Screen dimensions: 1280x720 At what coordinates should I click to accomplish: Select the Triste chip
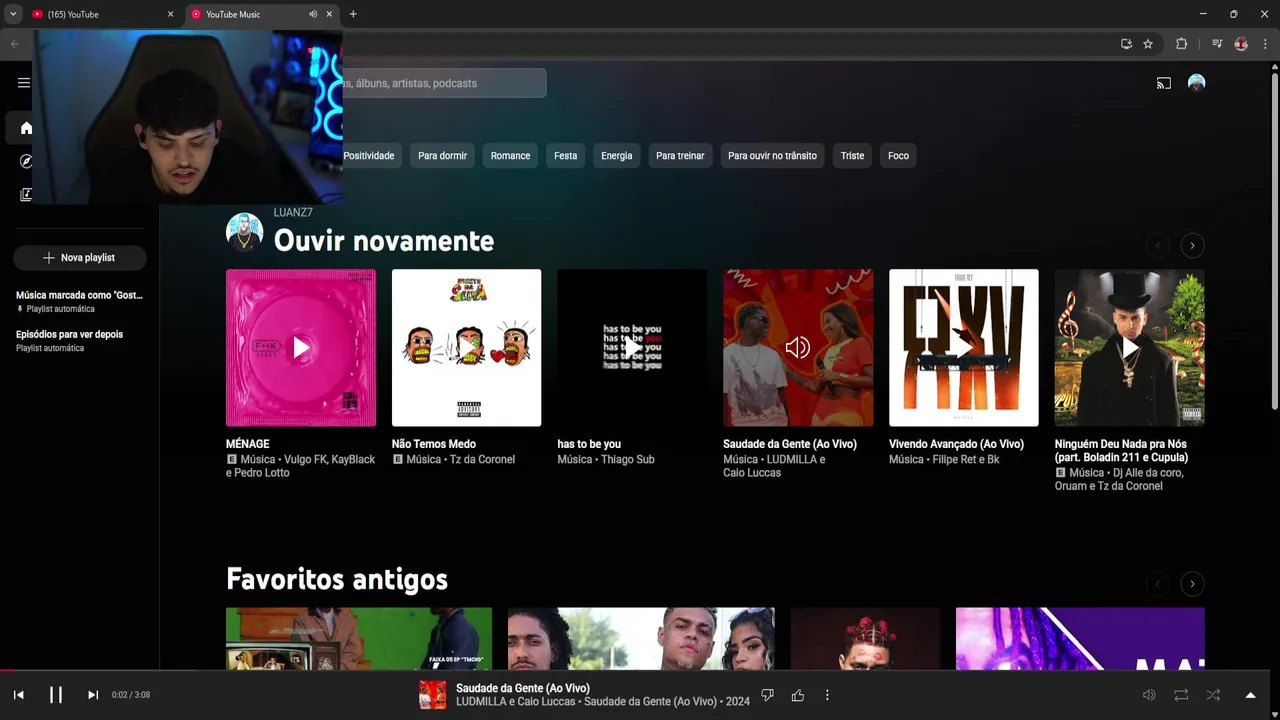852,156
